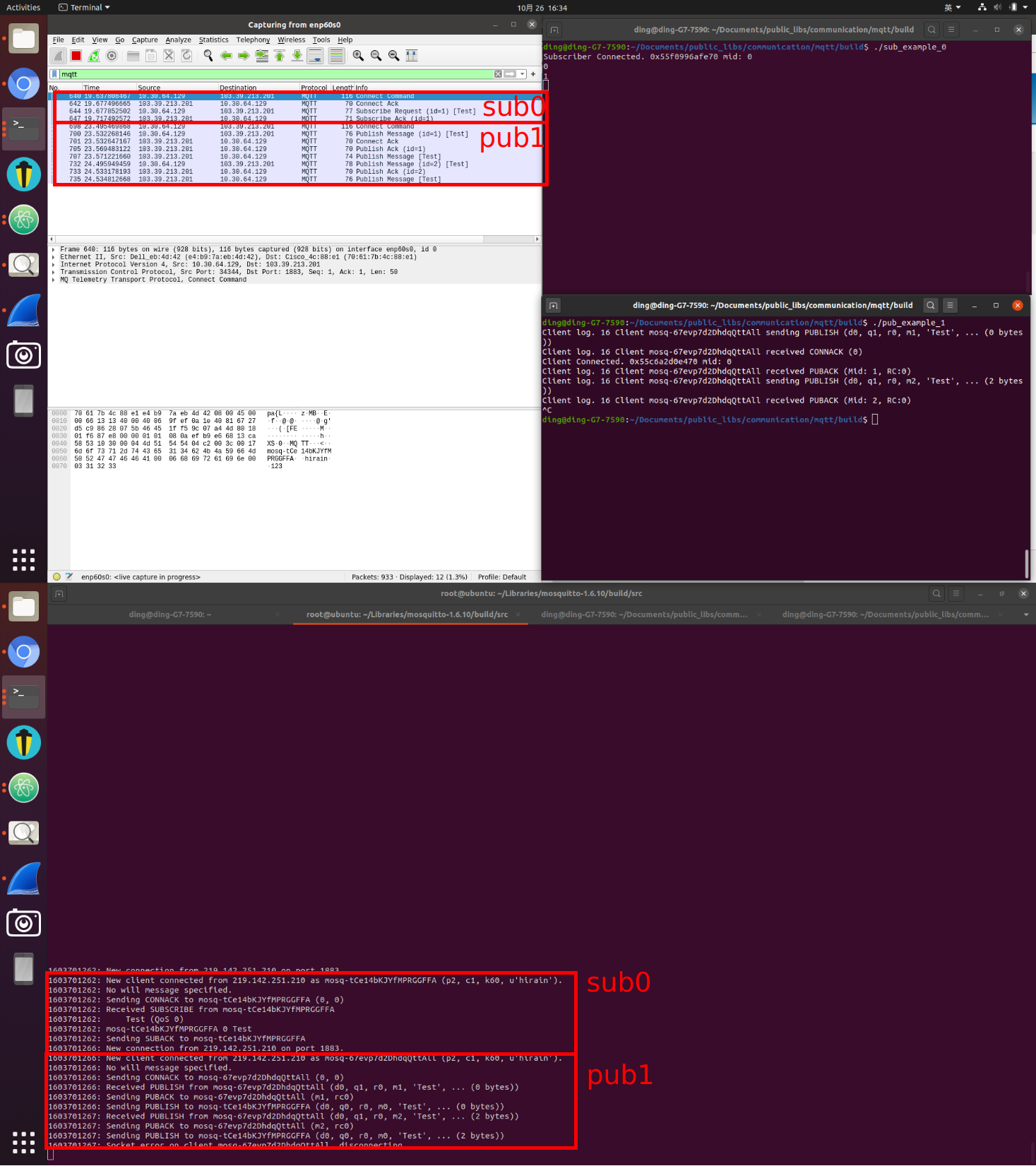1036x1166 pixels.
Task: Apply the display filter arrow button
Action: click(510, 74)
